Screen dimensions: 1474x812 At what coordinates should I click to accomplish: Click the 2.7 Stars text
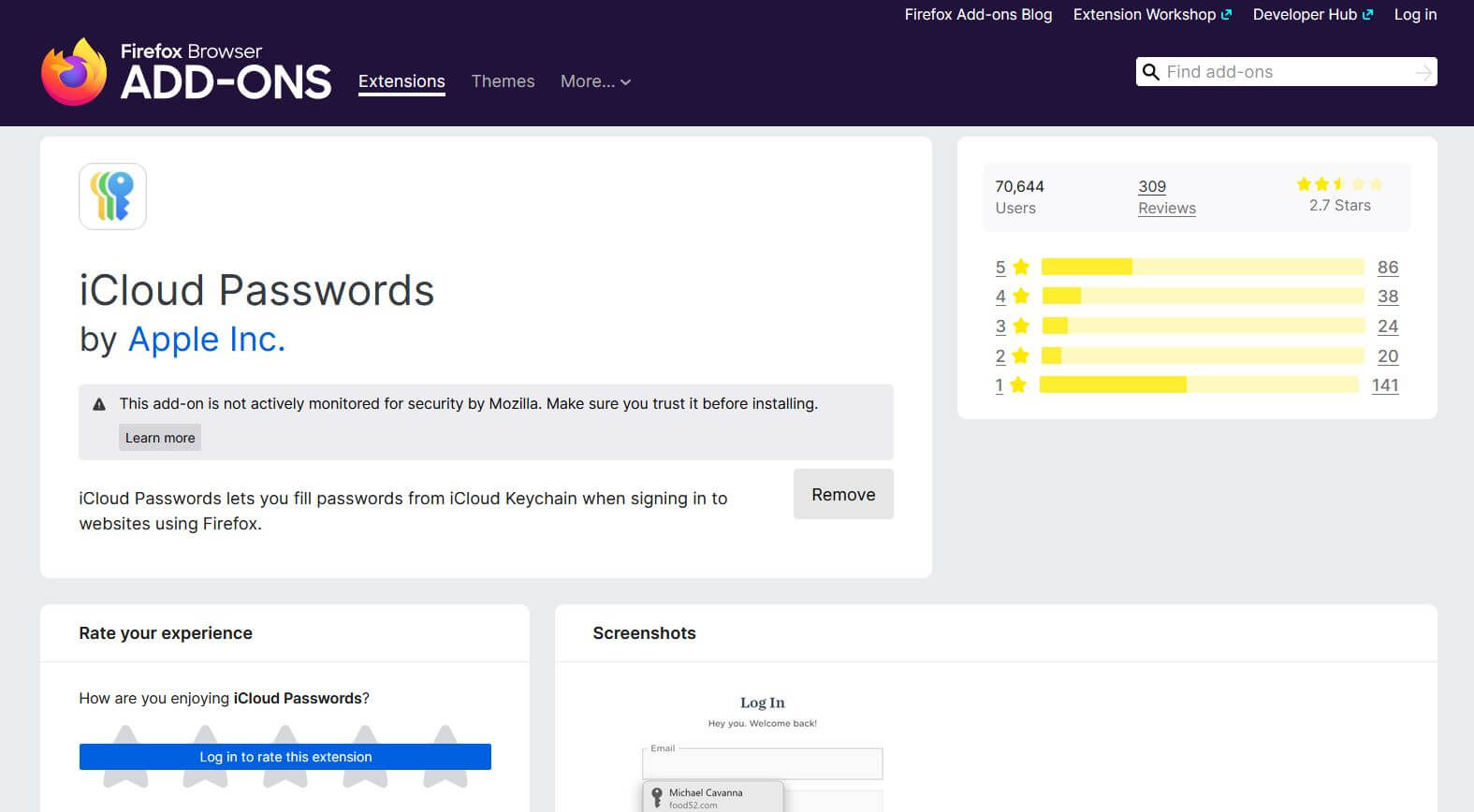point(1339,206)
